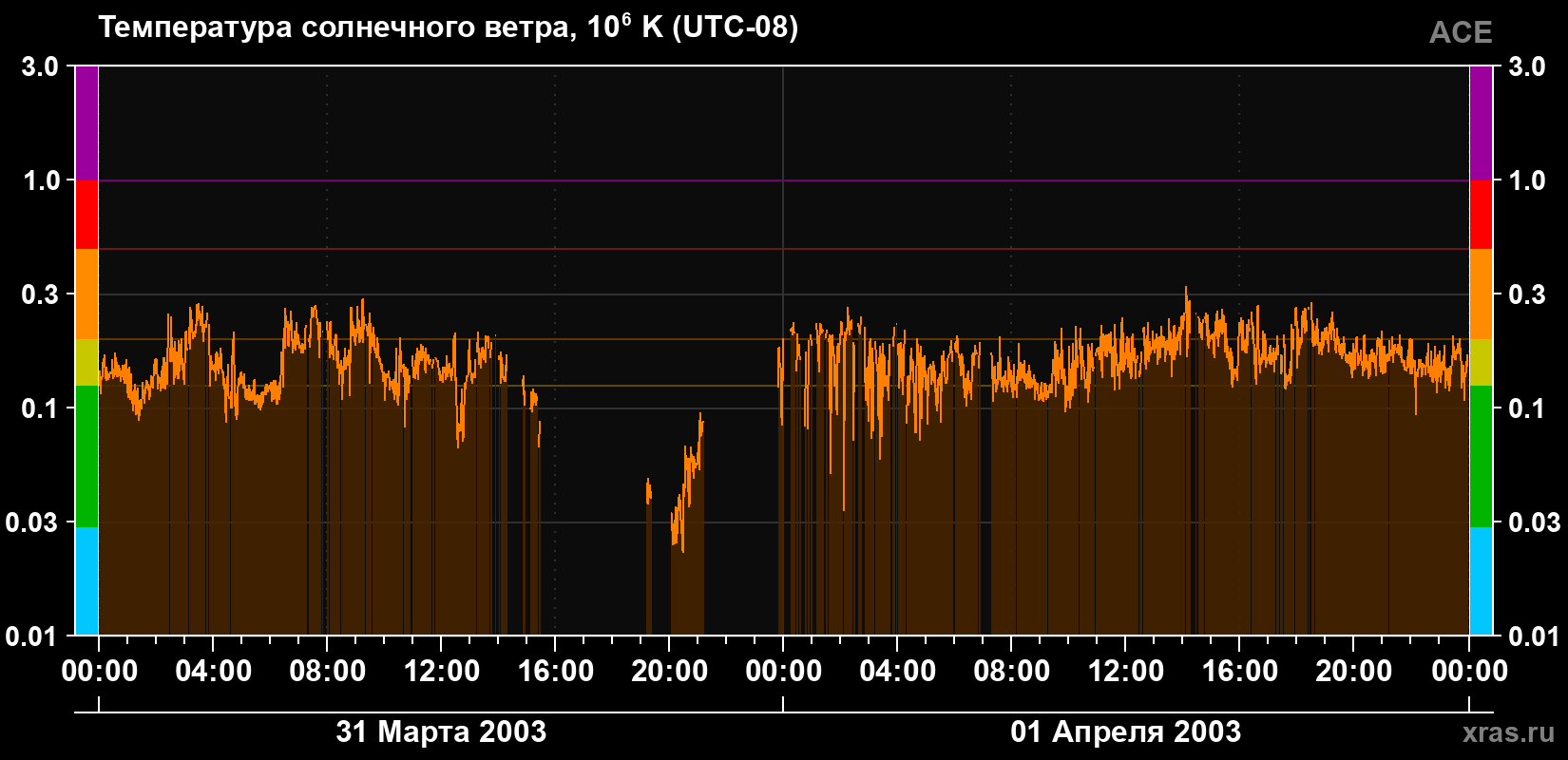Select the 08:00 time label of 01 Апреля
The height and width of the screenshot is (760, 1568).
point(1011,672)
